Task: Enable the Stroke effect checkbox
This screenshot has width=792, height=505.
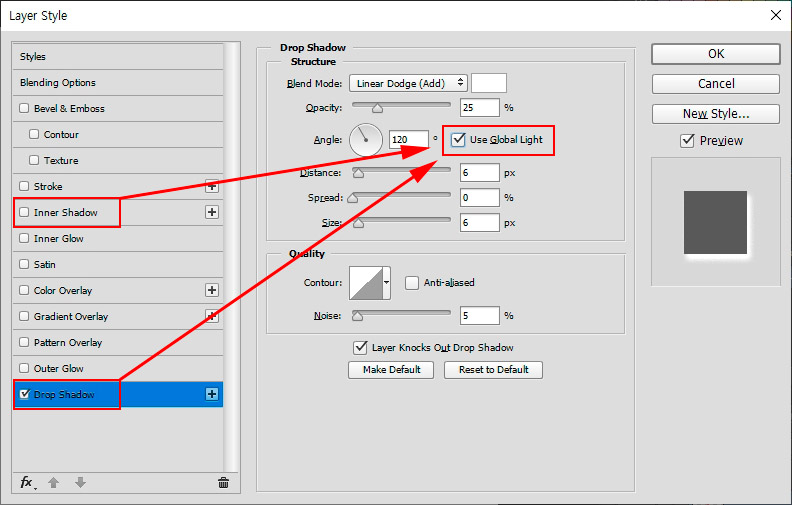Action: 24,186
